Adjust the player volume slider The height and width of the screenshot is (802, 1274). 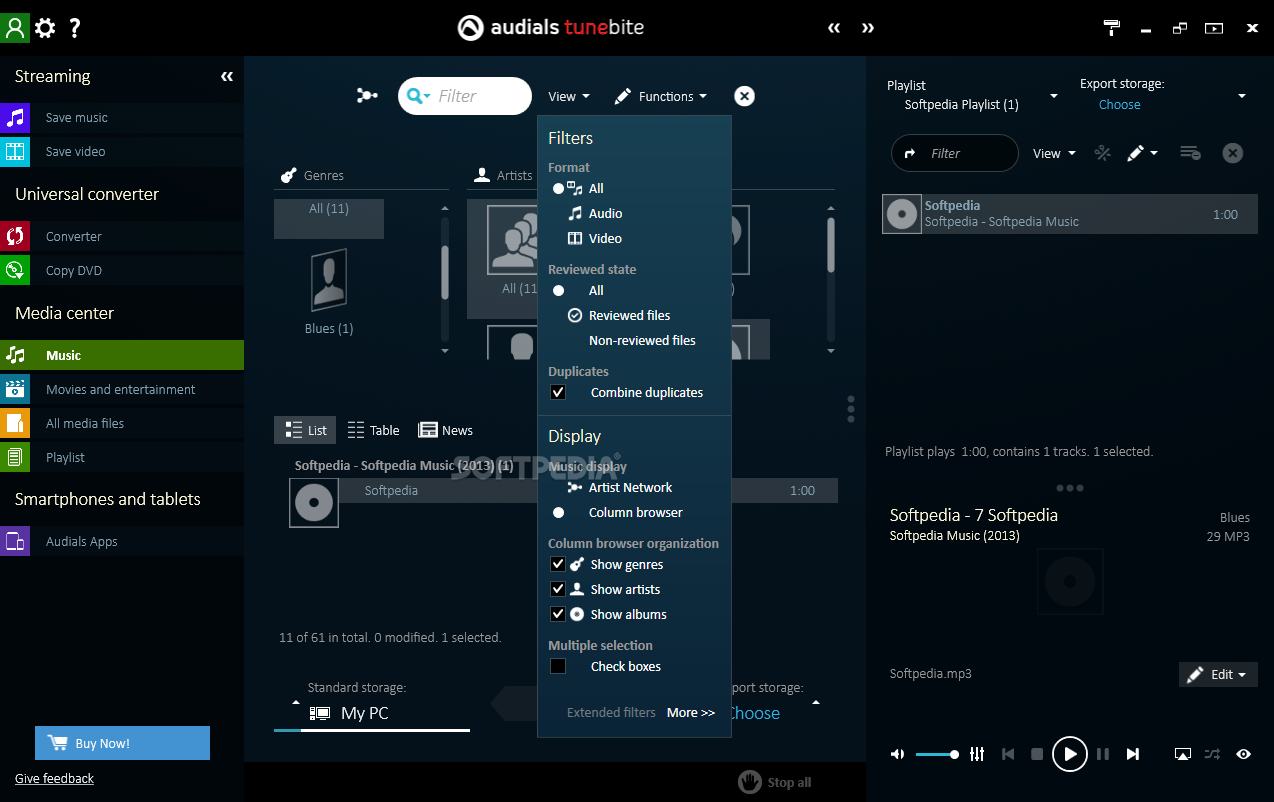click(937, 754)
